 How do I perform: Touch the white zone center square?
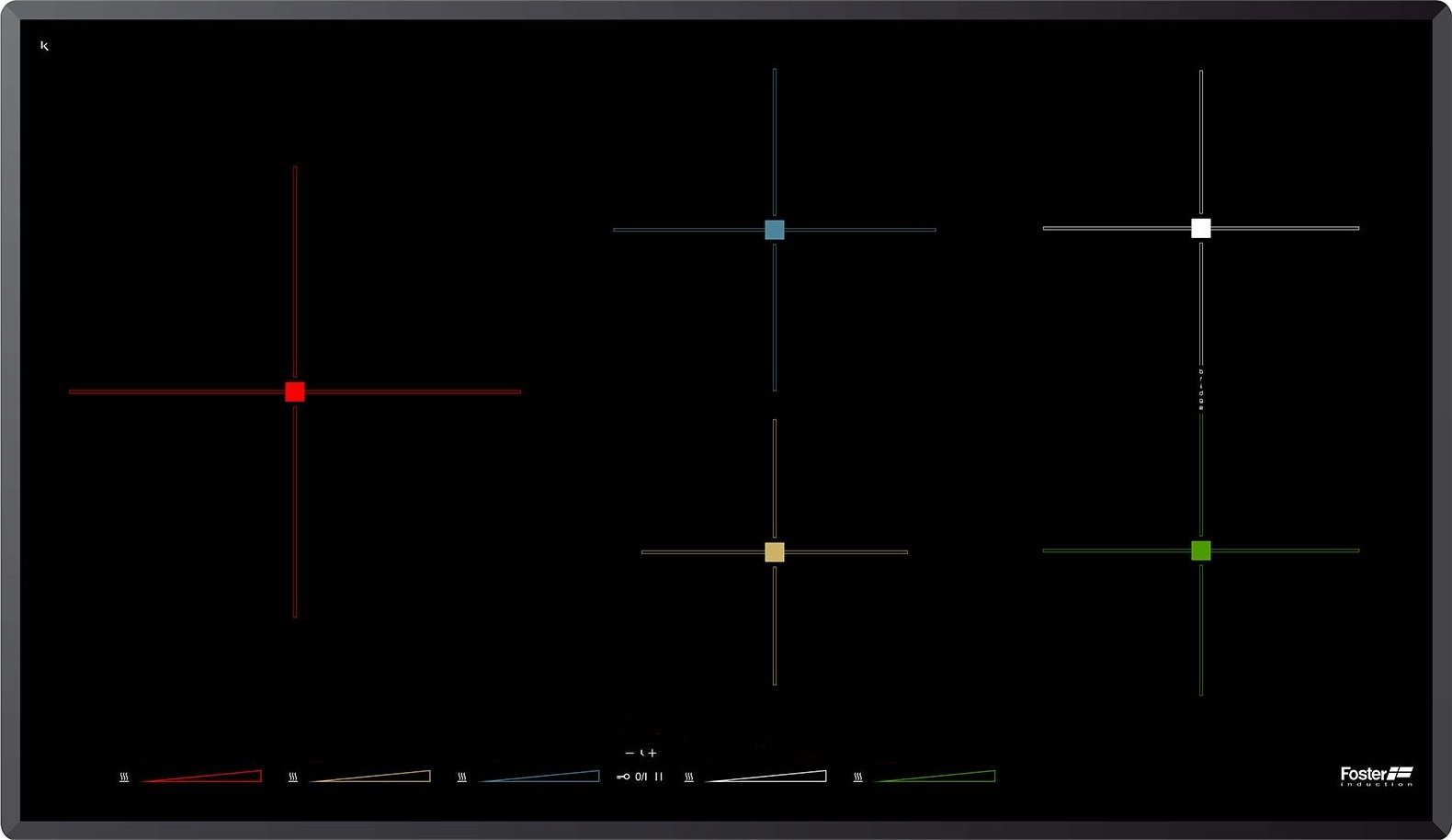[1201, 228]
